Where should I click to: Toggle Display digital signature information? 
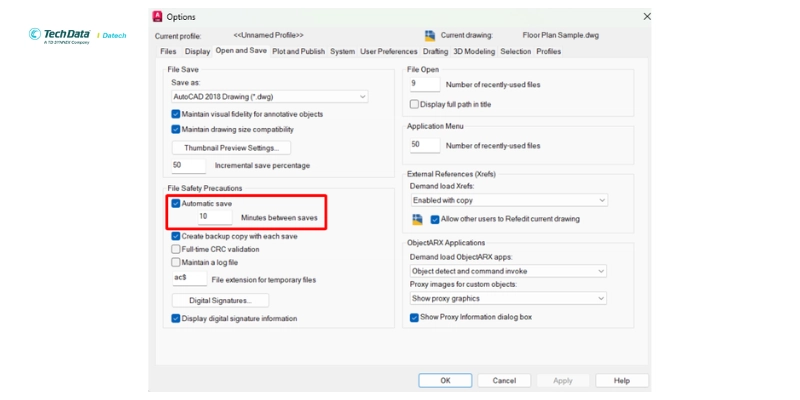pos(176,318)
